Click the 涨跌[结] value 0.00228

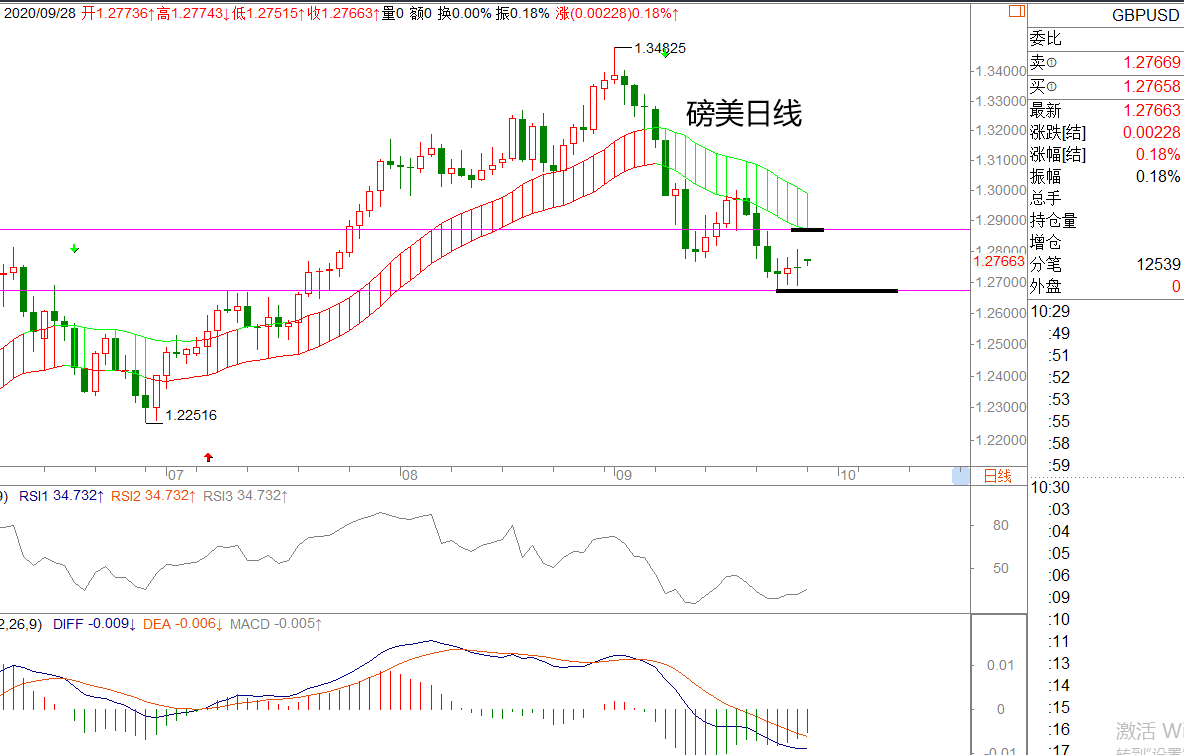[1152, 132]
